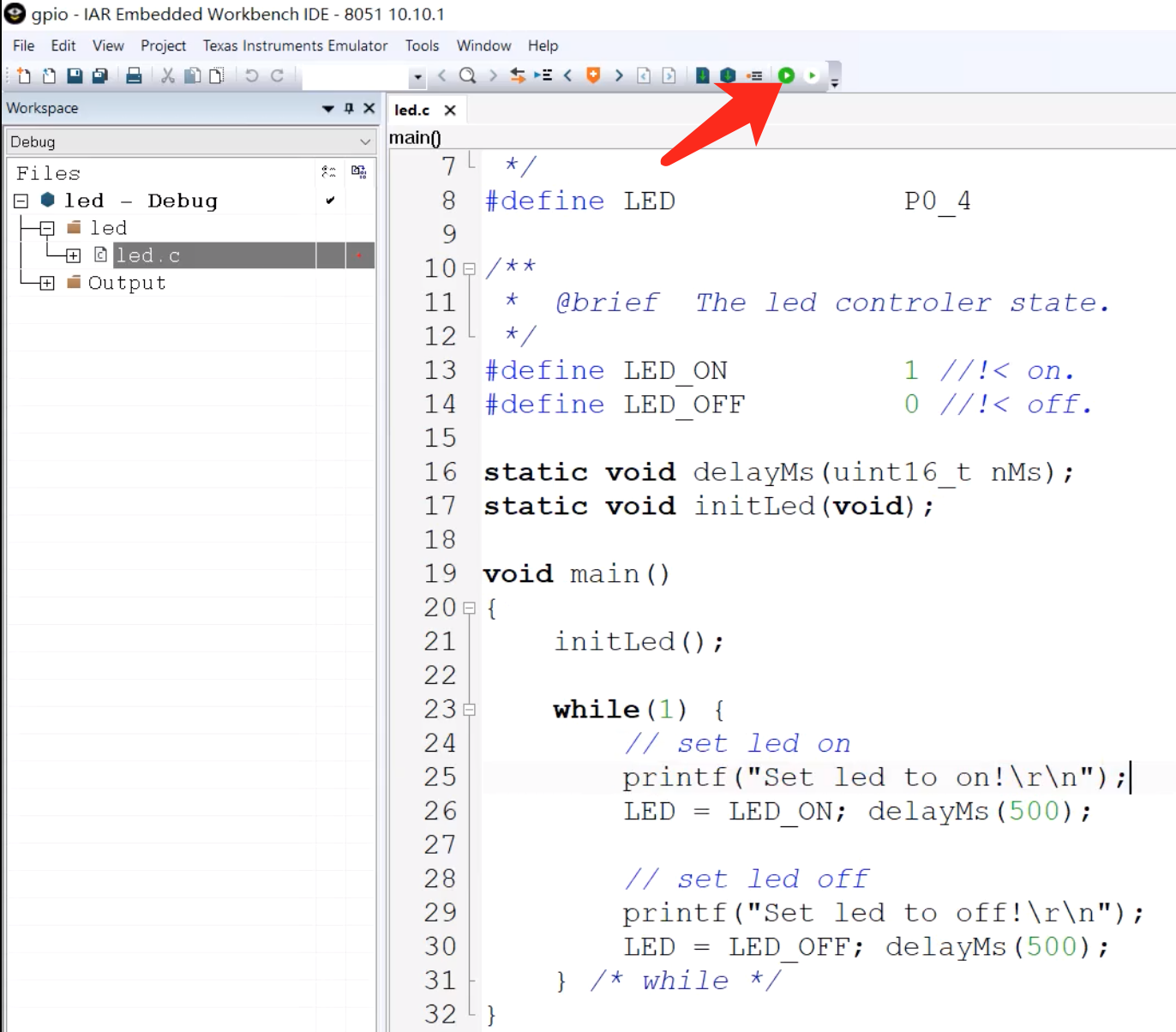Viewport: 1176px width, 1032px height.
Task: Open the Debug configuration dropdown
Action: [190, 141]
